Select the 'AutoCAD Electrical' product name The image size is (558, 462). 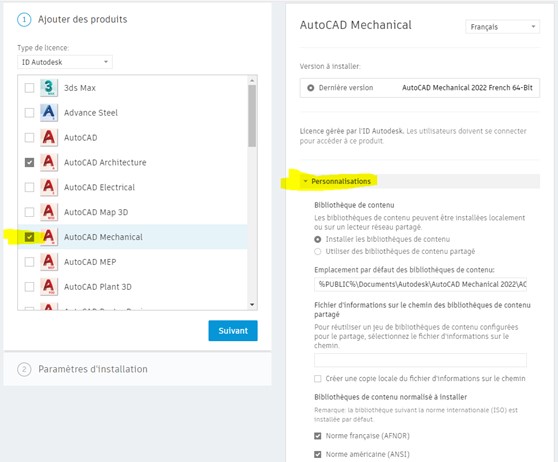click(99, 187)
